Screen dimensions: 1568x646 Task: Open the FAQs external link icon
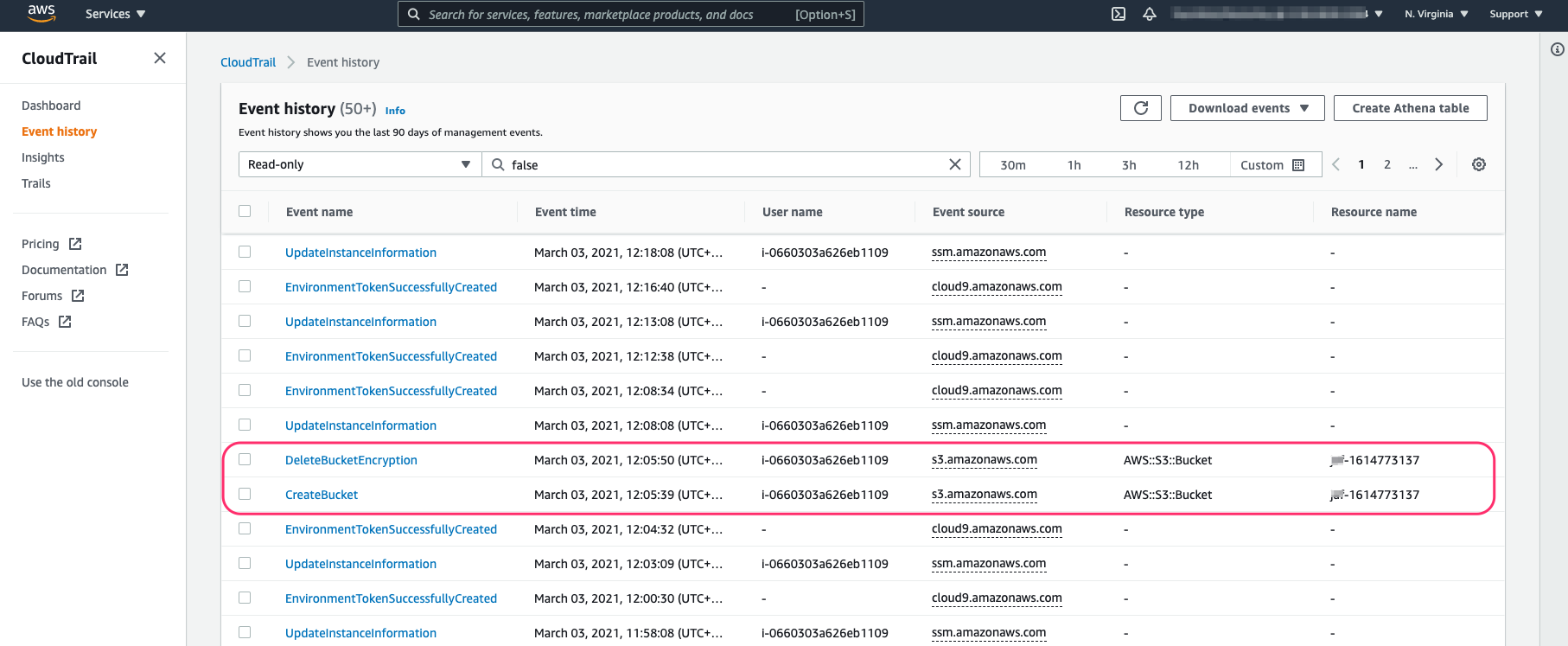click(x=65, y=322)
